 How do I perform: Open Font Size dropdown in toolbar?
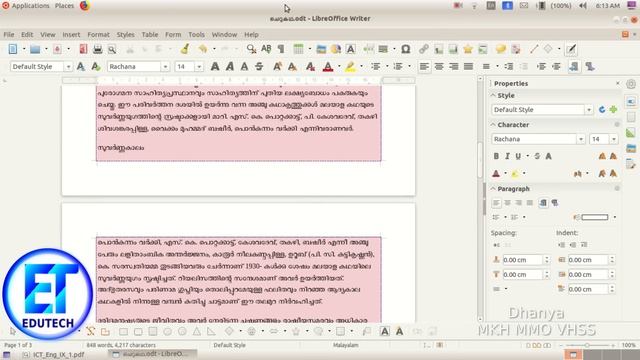[199, 67]
